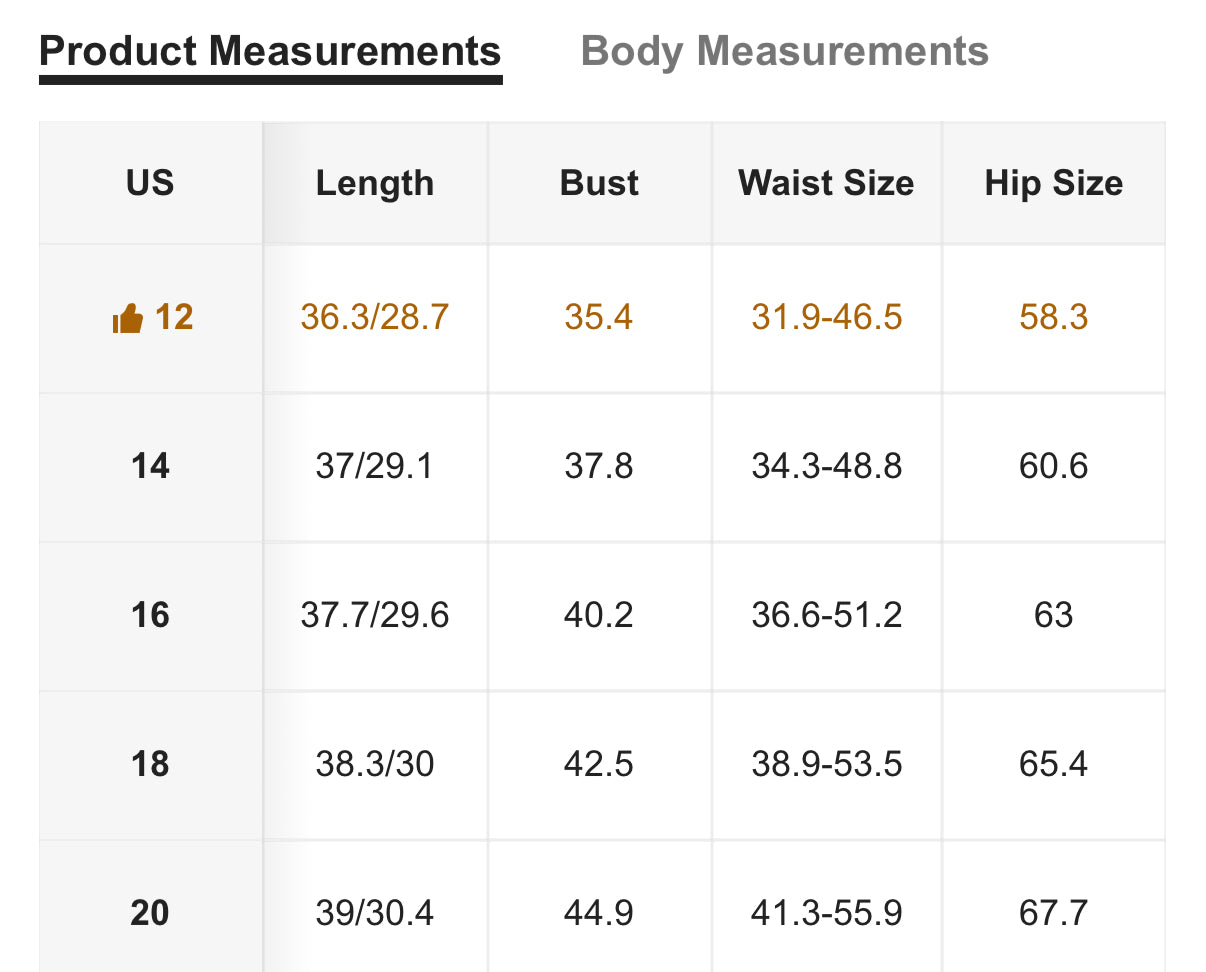Click waist value 36.6-51.2
Image resolution: width=1206 pixels, height=972 pixels.
827,615
